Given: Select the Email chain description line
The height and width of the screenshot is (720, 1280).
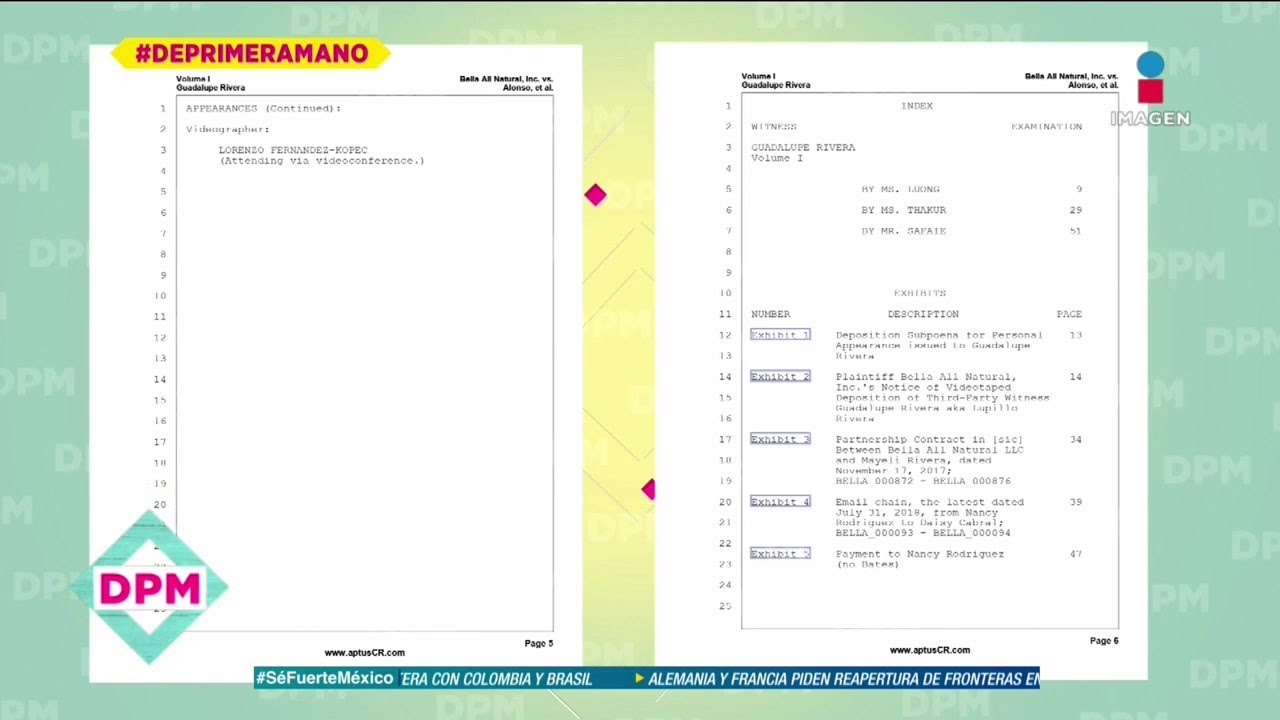Looking at the screenshot, I should pyautogui.click(x=930, y=502).
